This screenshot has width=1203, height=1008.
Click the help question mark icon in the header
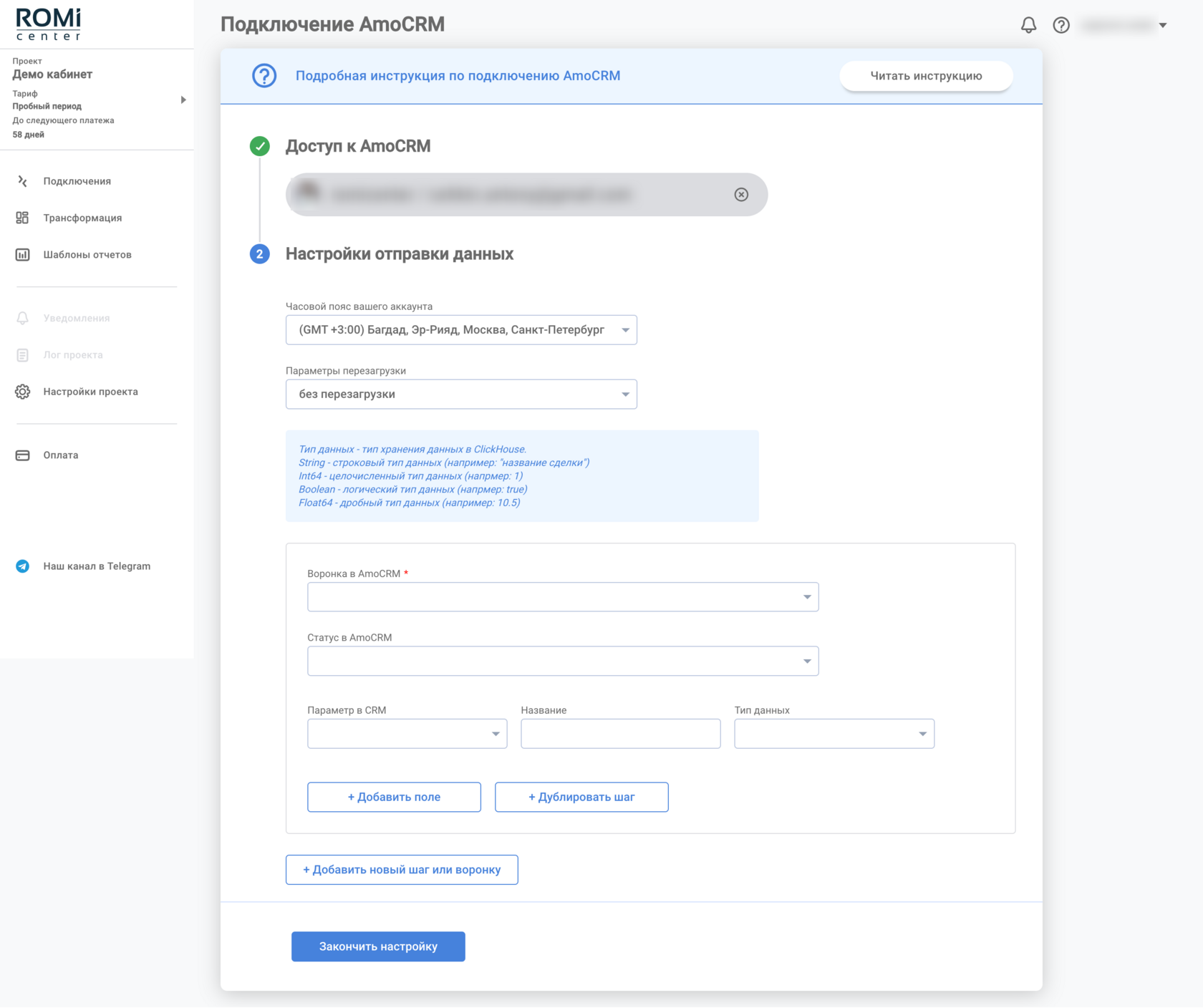(1061, 25)
